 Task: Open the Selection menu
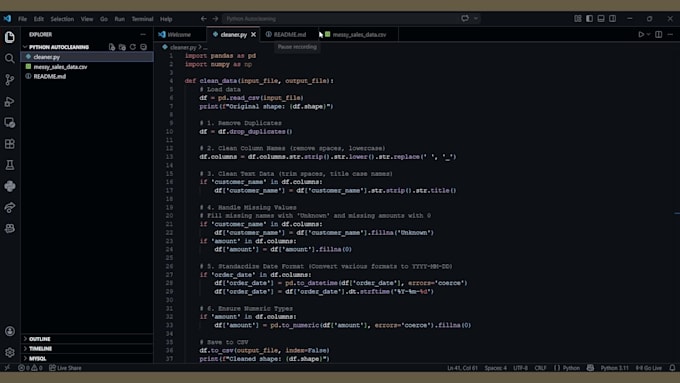click(x=62, y=19)
